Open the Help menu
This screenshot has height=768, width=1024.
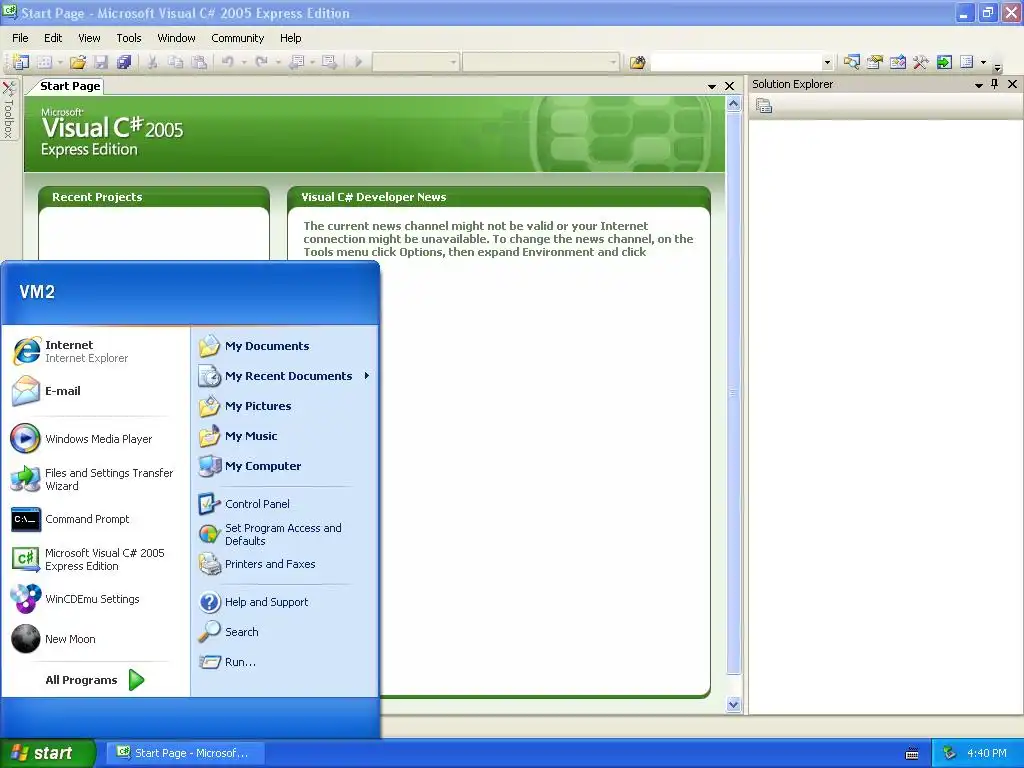coord(291,38)
